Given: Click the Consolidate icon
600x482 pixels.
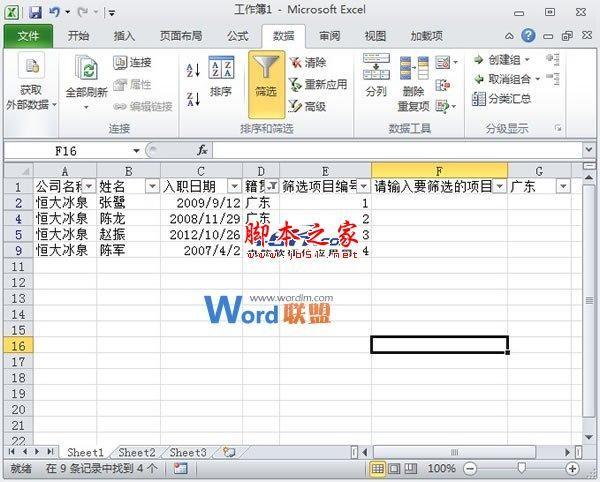Looking at the screenshot, I should [x=443, y=85].
